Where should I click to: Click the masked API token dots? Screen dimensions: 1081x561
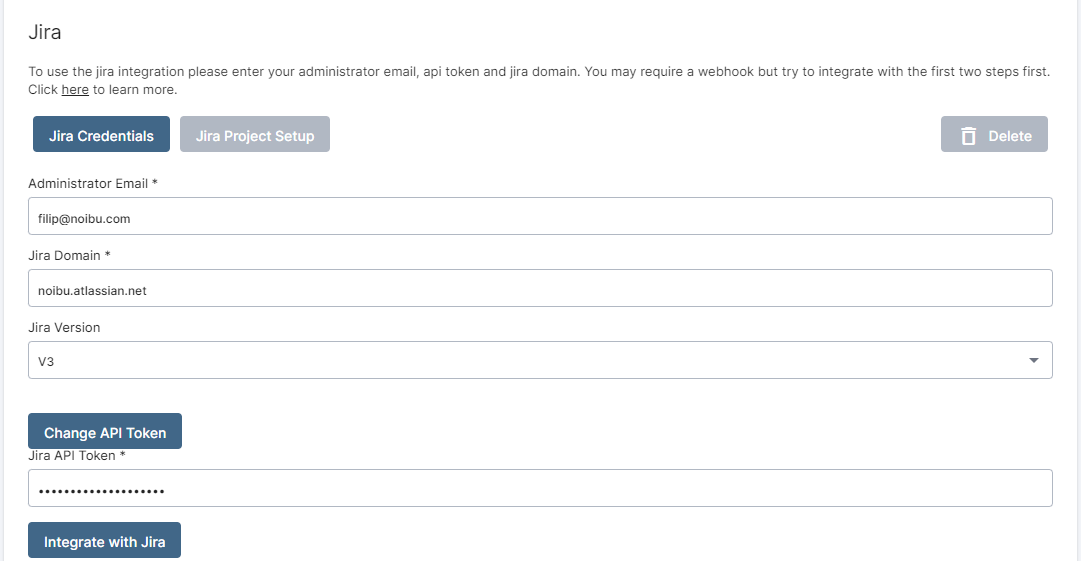point(101,491)
